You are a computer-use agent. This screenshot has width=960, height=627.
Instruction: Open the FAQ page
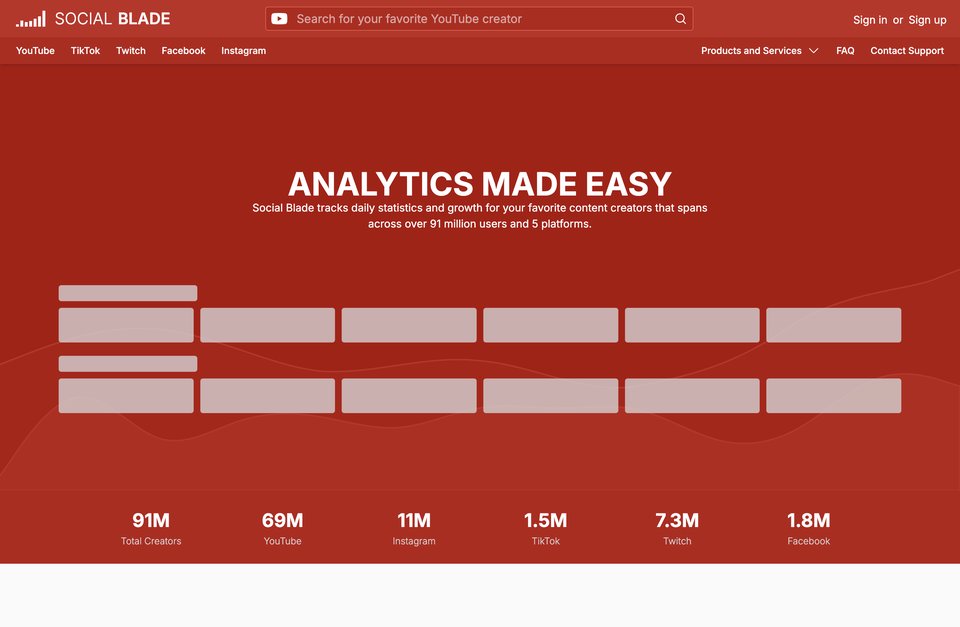pos(845,51)
